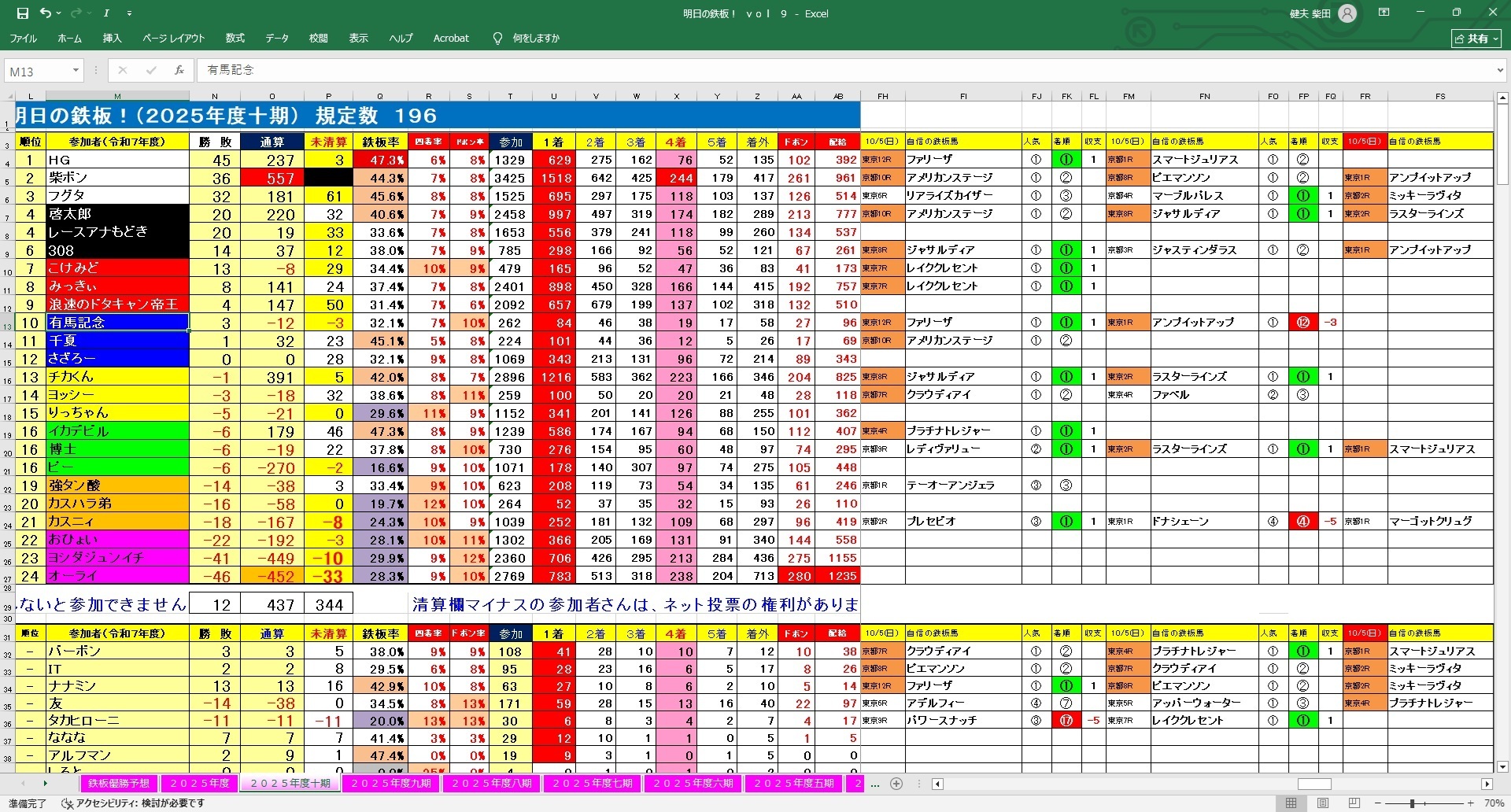1511x812 pixels.
Task: Click the Undo arrow icon
Action: coord(46,13)
